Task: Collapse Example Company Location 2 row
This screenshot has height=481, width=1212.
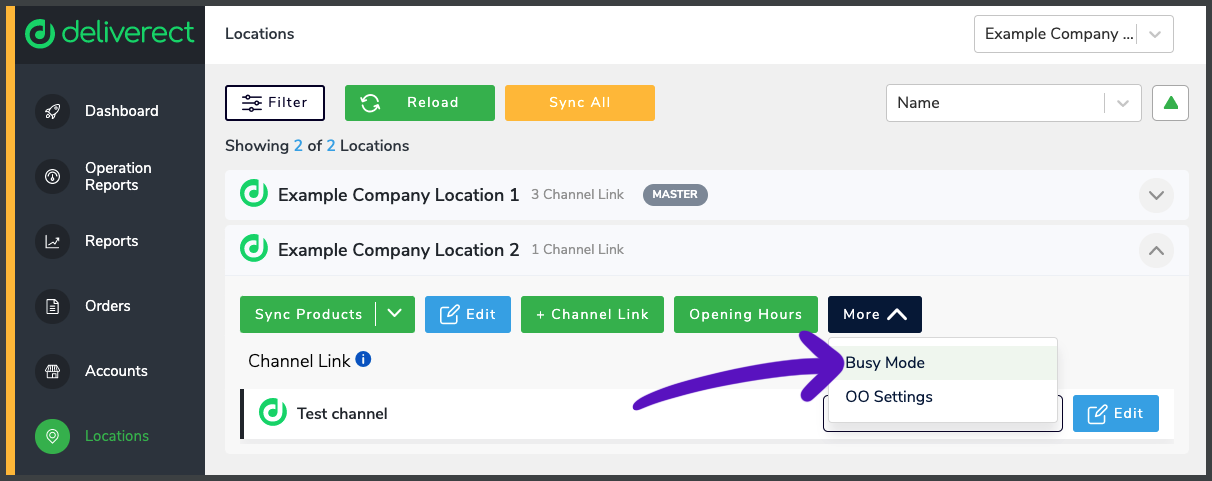Action: point(1156,250)
